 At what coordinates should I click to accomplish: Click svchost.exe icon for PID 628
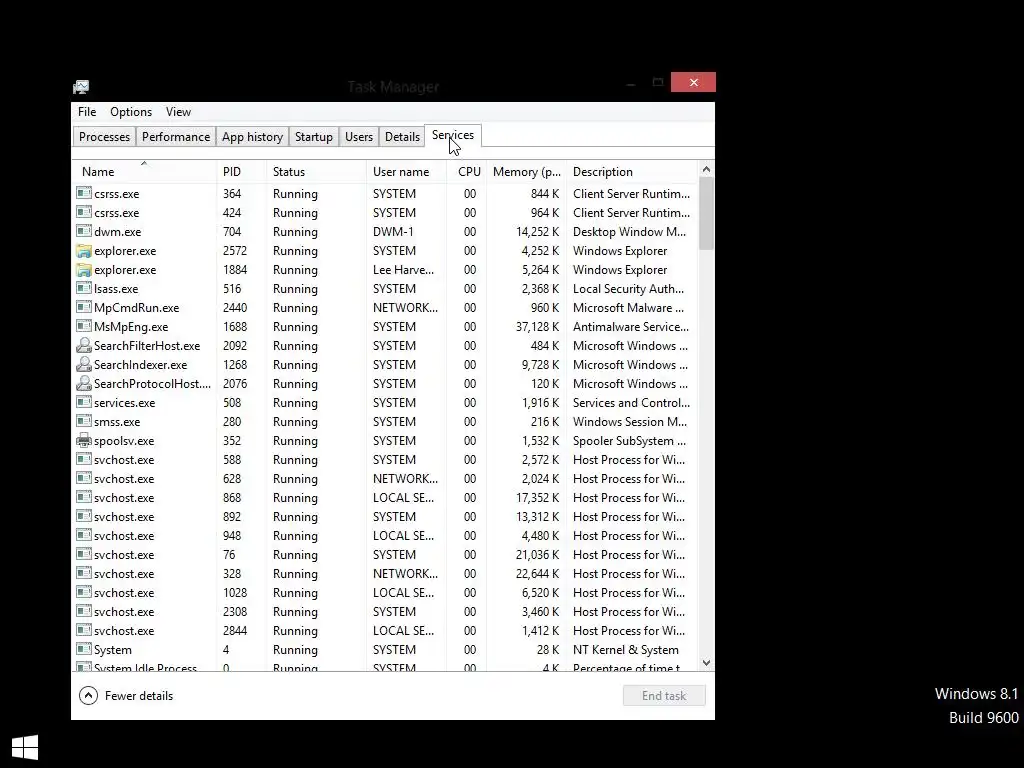tap(84, 477)
